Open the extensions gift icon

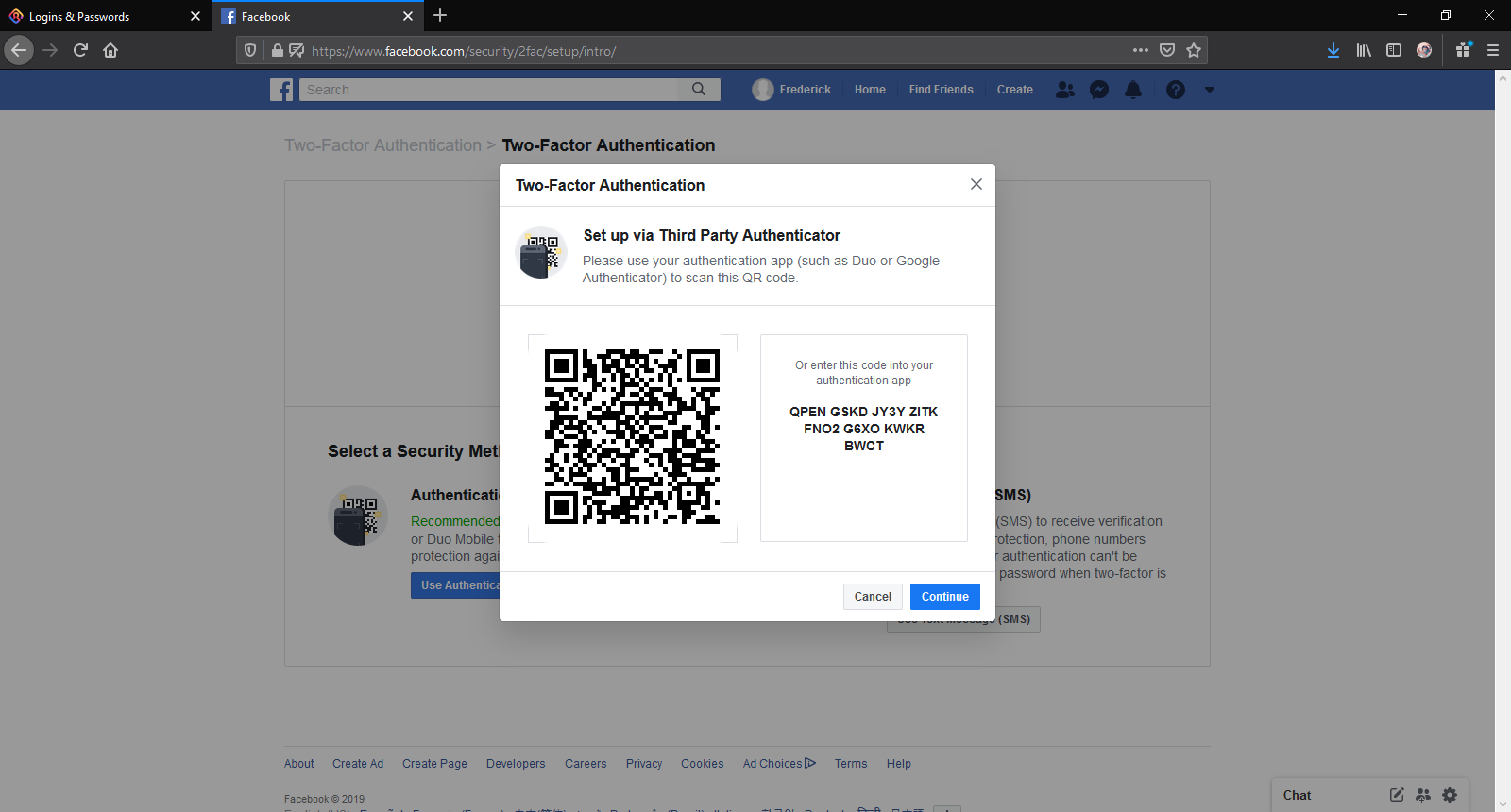[1463, 50]
